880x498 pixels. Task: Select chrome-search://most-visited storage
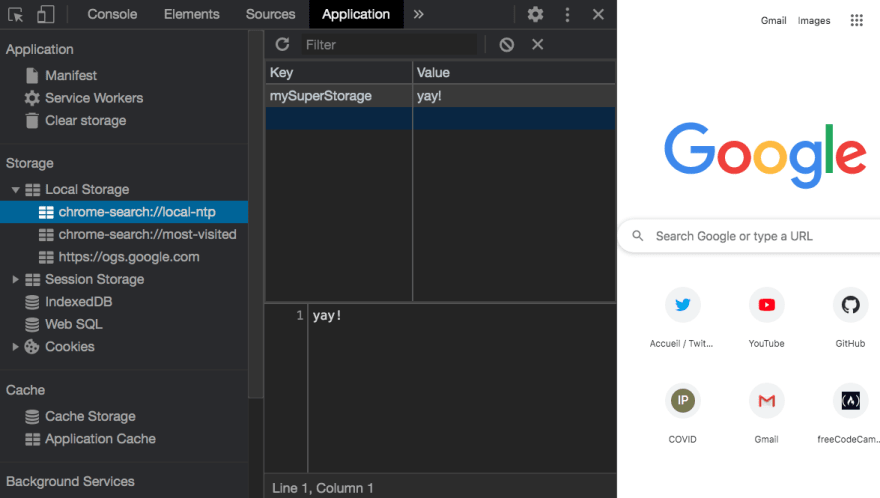coord(147,234)
